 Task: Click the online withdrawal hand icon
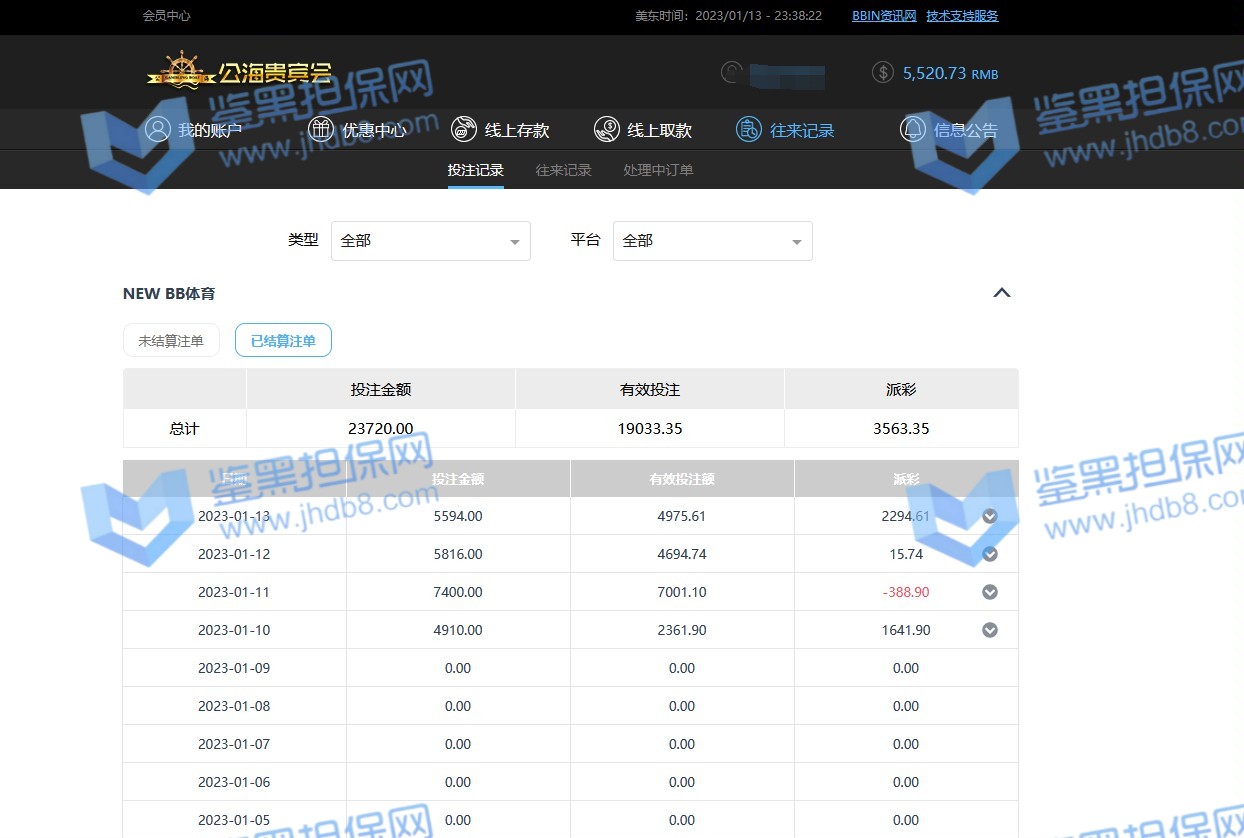pyautogui.click(x=606, y=129)
